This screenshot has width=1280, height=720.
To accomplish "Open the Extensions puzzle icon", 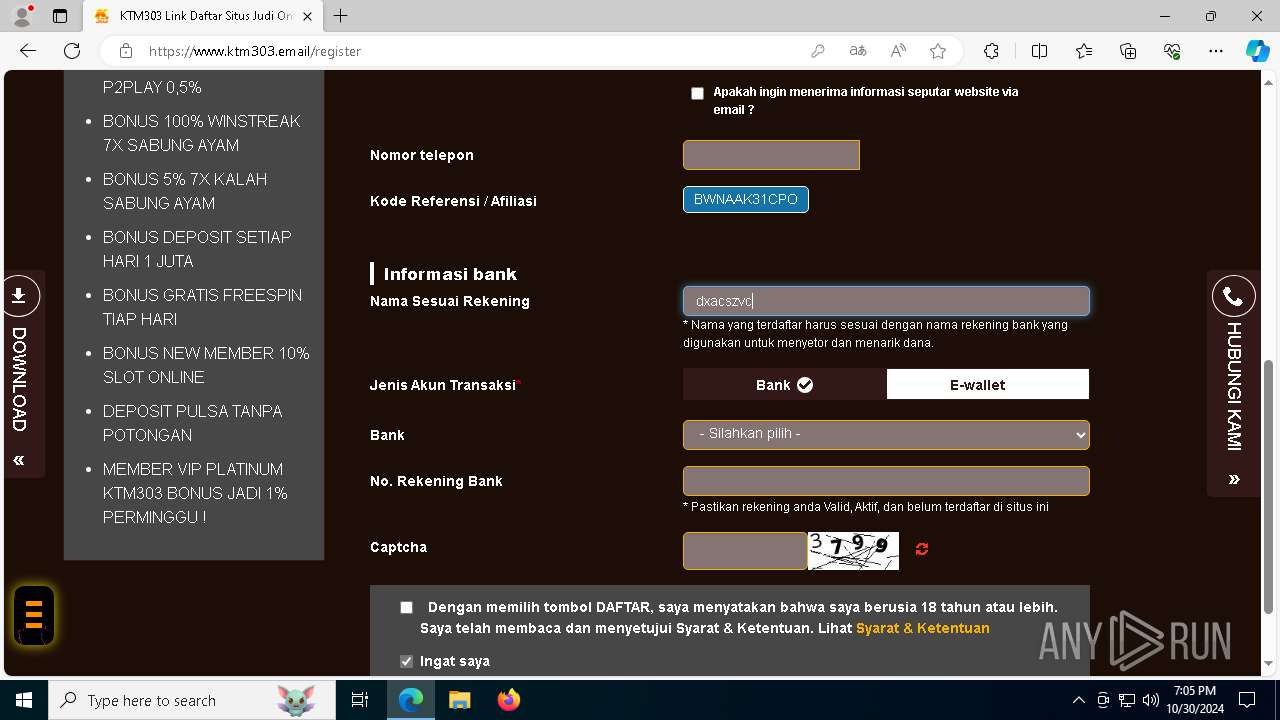I will [991, 51].
